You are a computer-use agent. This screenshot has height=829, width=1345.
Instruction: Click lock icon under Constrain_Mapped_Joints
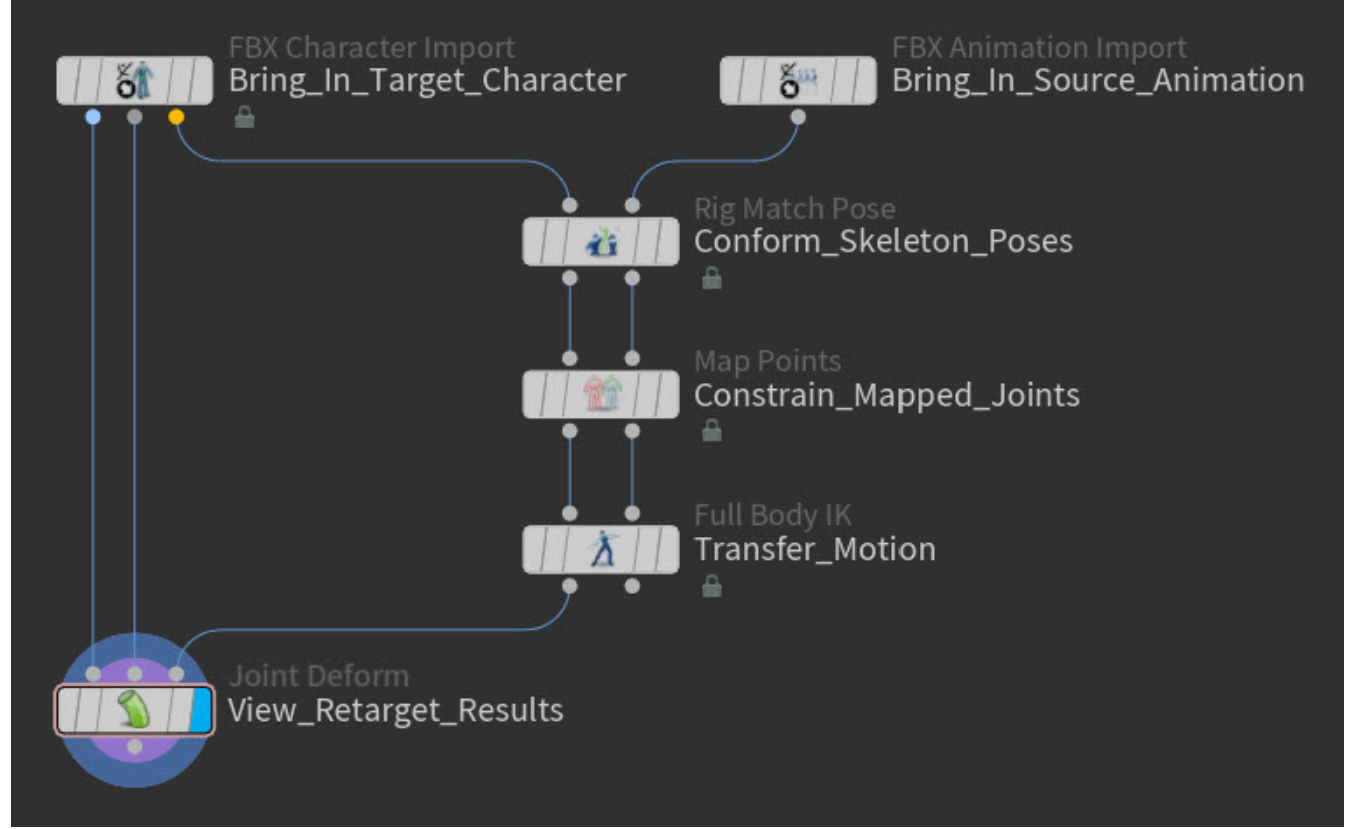point(711,432)
